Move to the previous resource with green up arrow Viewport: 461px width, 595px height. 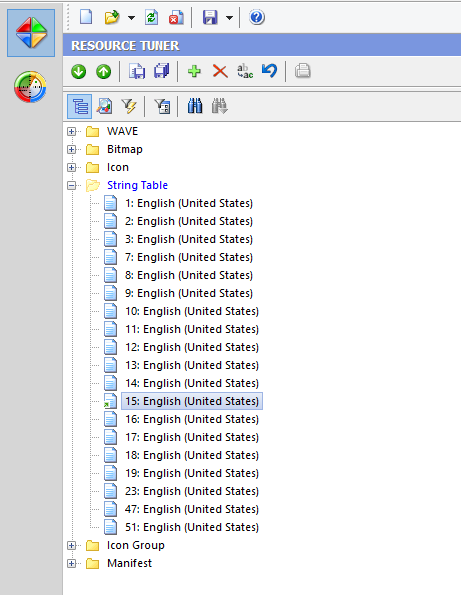click(x=103, y=71)
